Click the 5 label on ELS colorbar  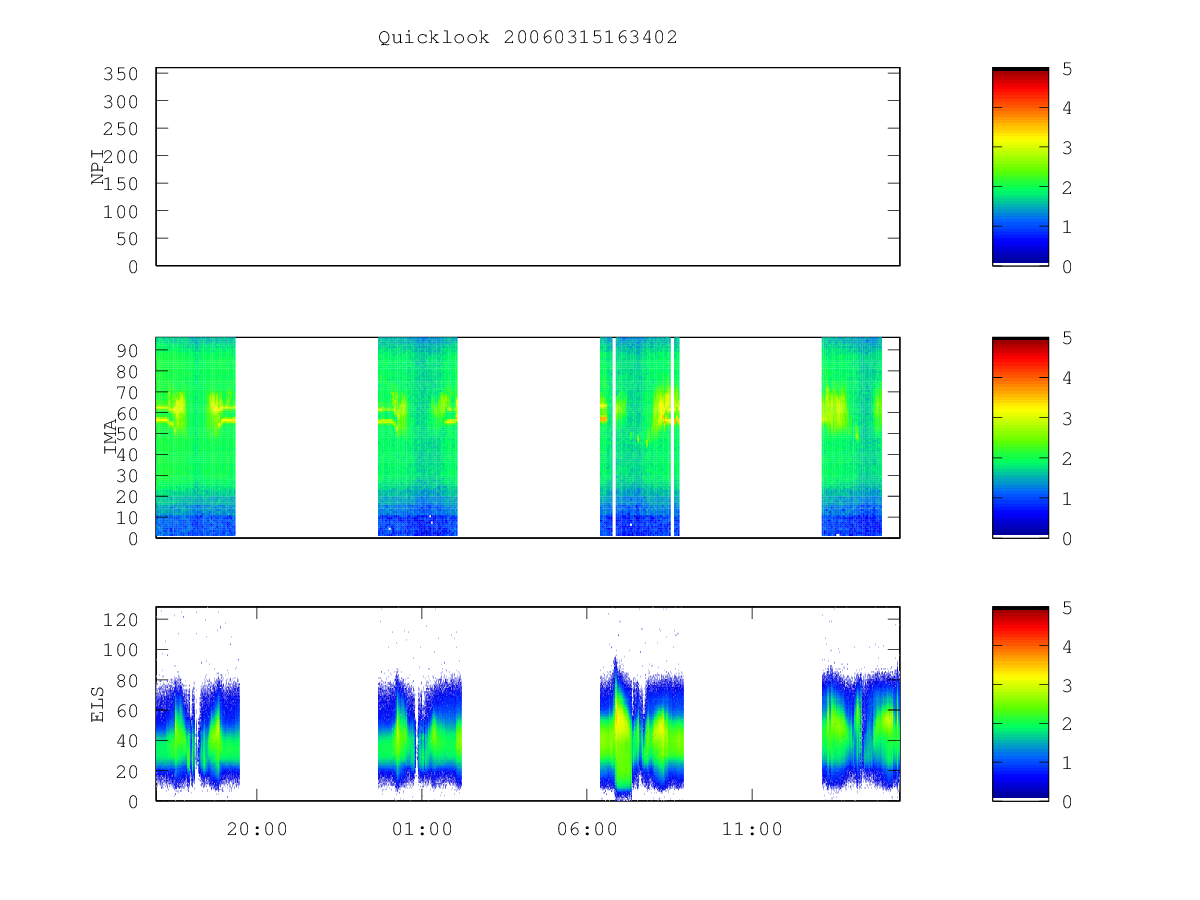pos(1068,608)
